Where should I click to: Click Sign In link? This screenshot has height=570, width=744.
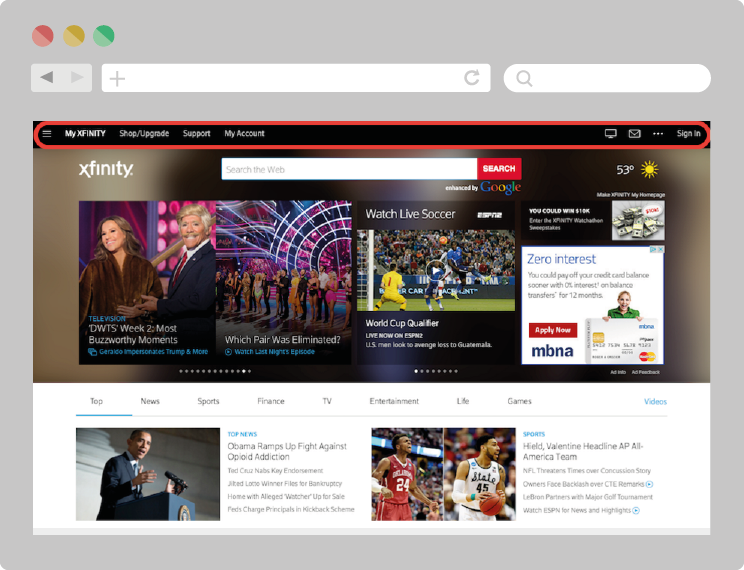688,134
